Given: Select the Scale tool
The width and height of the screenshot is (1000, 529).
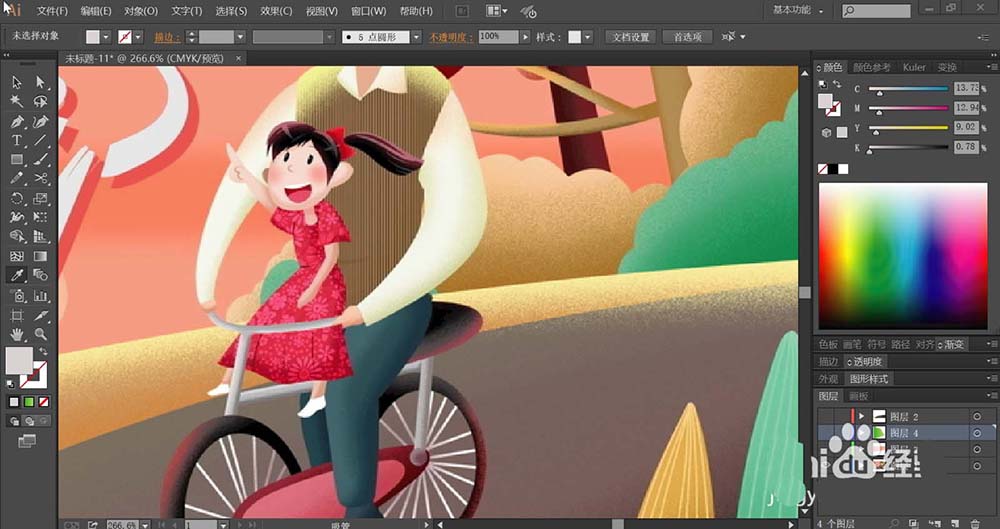Looking at the screenshot, I should point(41,198).
